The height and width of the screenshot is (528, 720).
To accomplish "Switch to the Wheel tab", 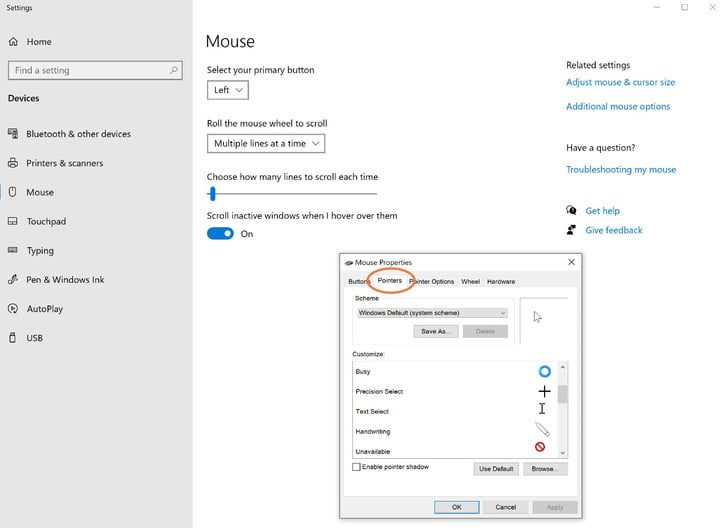I will [x=470, y=282].
